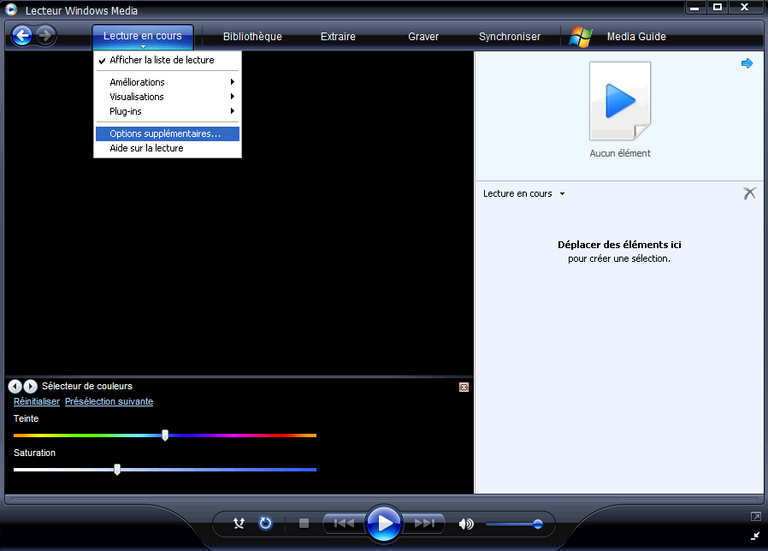Turn on shuffle playback
Viewport: 768px width, 551px height.
point(239,524)
